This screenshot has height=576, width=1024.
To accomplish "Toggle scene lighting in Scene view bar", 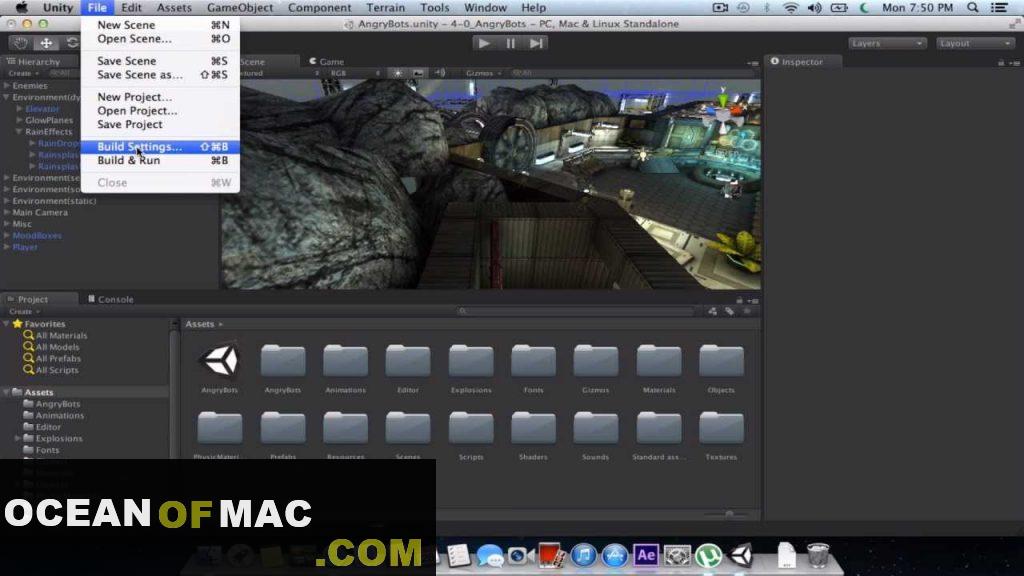I will 398,73.
